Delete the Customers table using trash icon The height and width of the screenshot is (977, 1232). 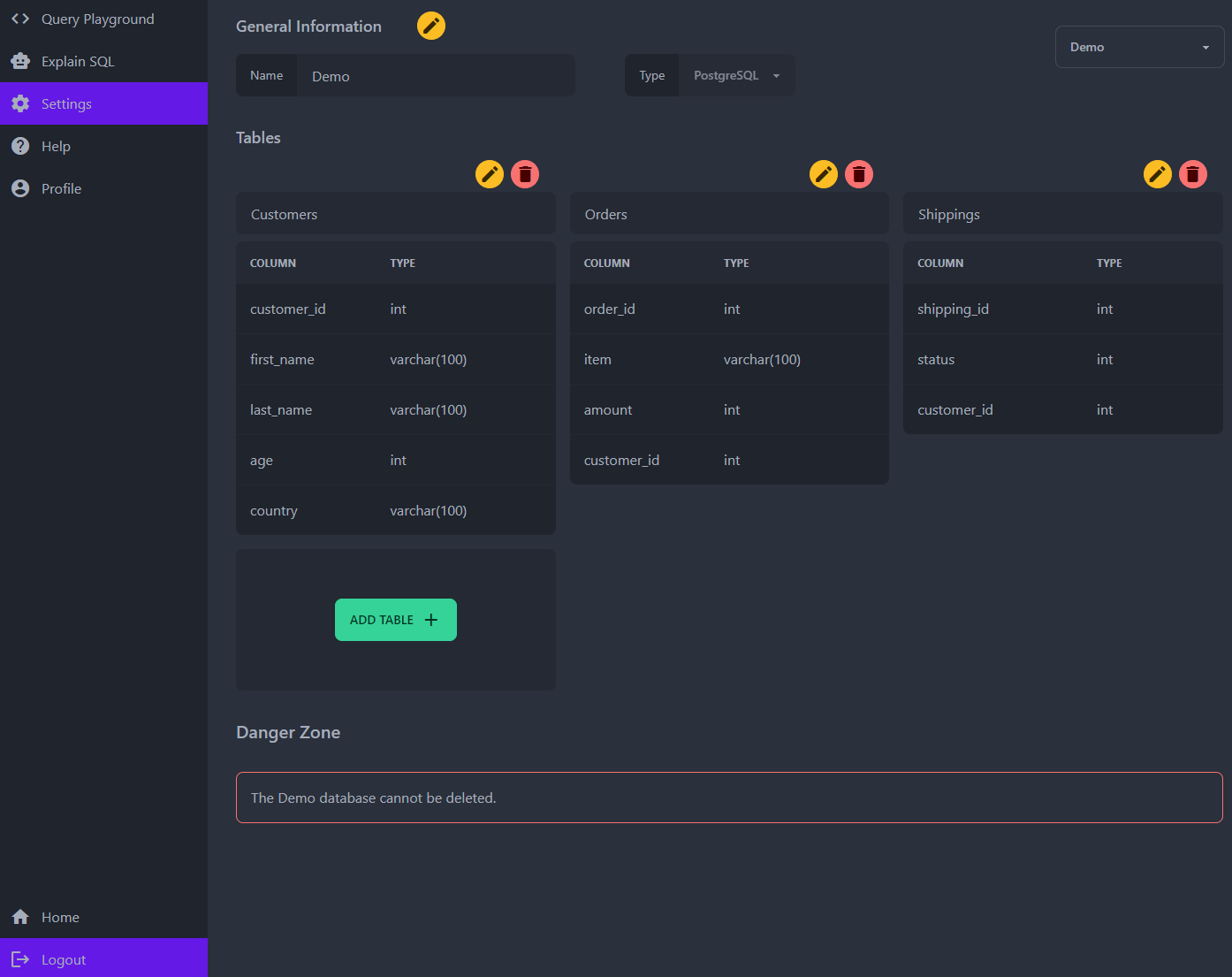(525, 174)
